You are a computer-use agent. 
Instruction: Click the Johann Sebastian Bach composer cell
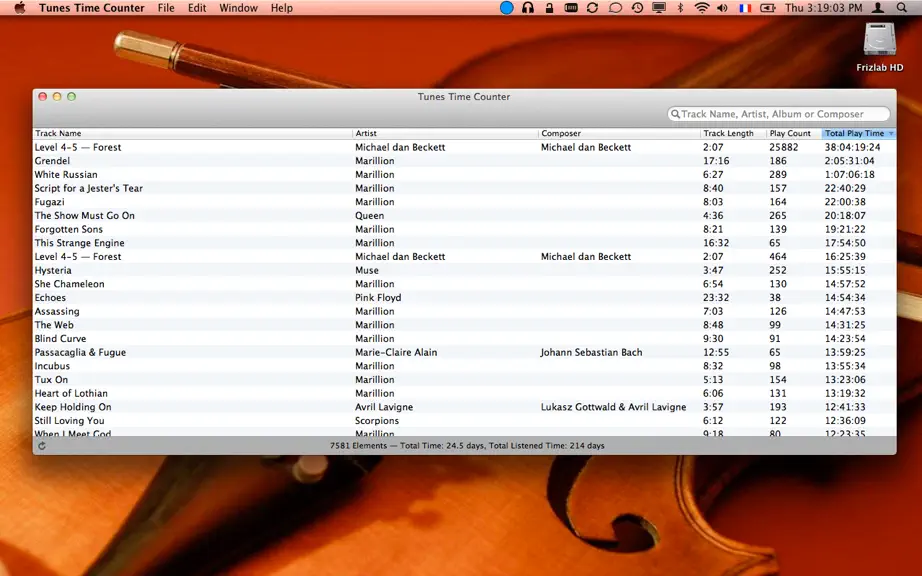click(x=591, y=353)
